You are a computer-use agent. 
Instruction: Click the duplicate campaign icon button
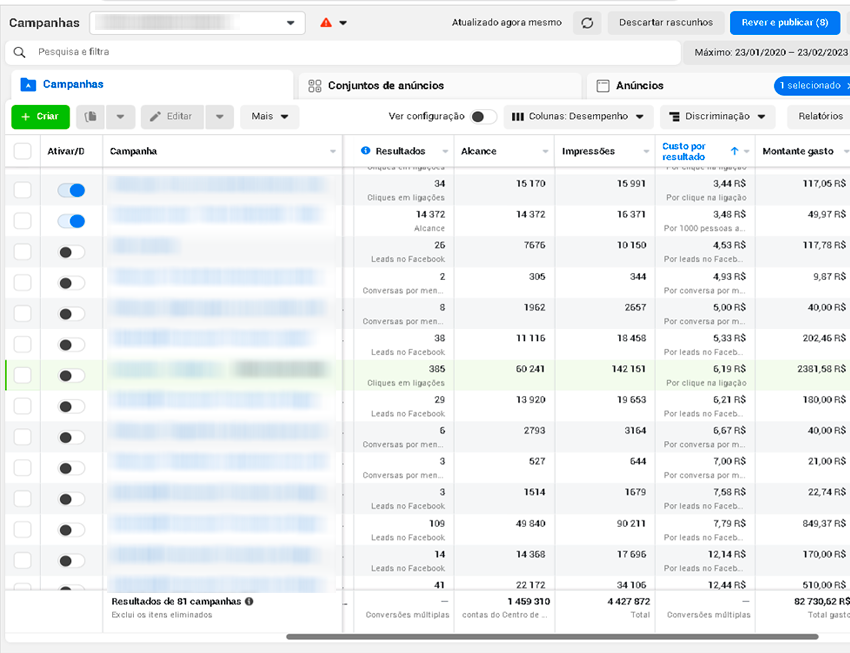[x=91, y=117]
